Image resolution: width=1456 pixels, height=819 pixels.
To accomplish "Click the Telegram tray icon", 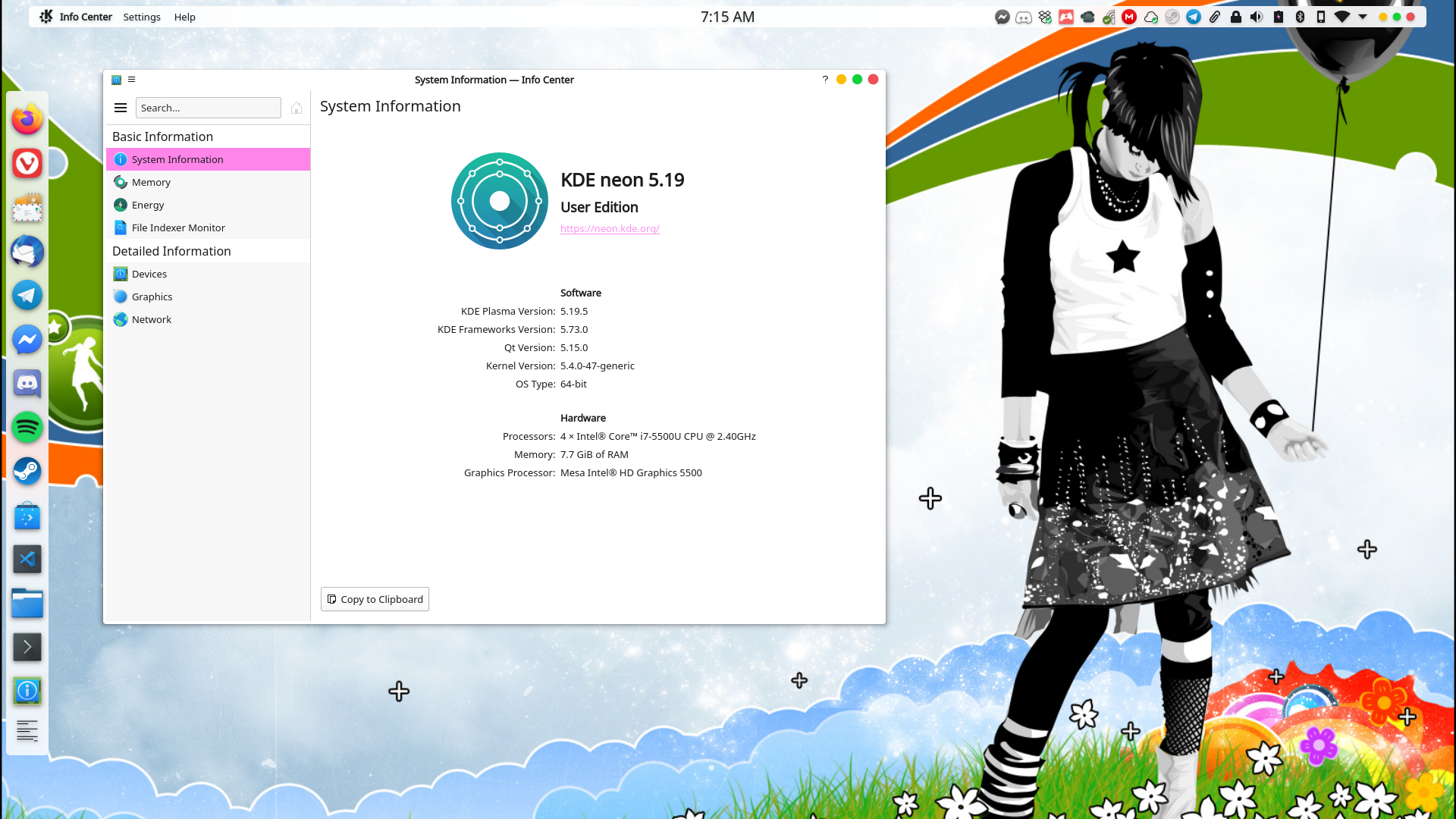I will 1194,17.
